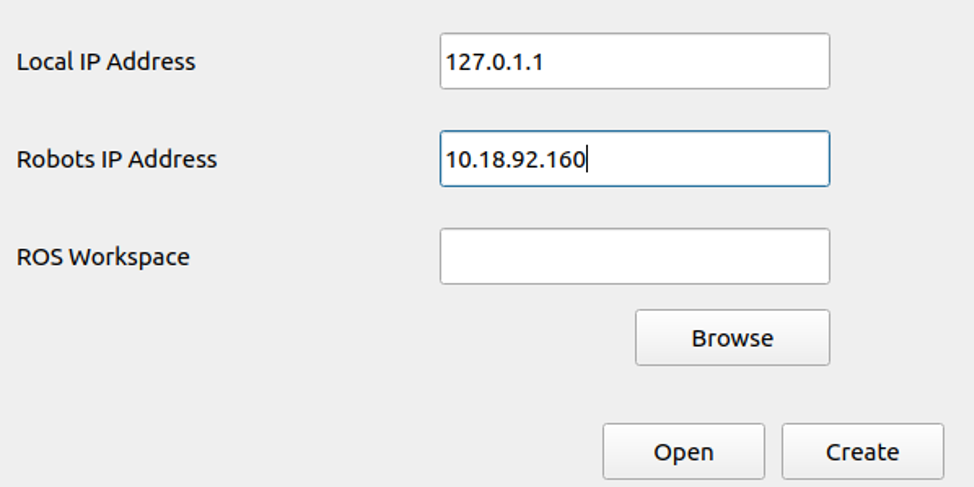Click the Robots IP Address label
This screenshot has height=487, width=974.
[117, 159]
